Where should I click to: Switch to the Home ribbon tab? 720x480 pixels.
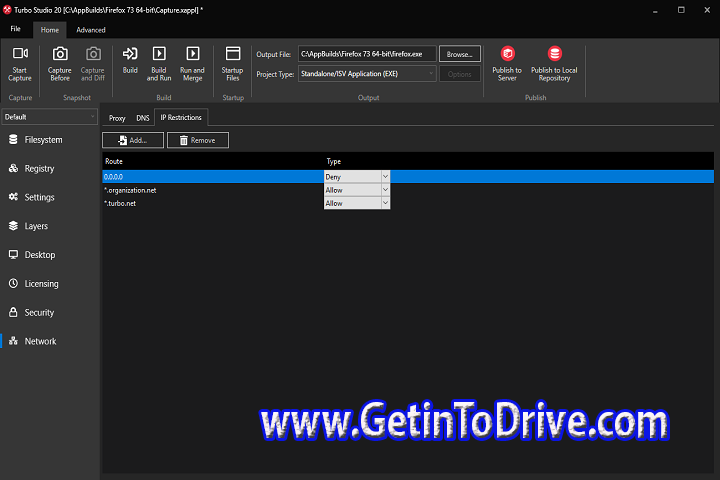(50, 30)
